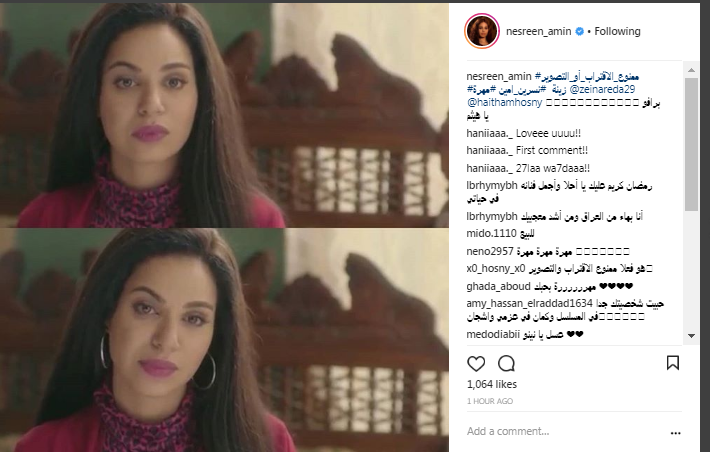
Task: Click scrollbar up arrow in comments
Action: tap(691, 70)
